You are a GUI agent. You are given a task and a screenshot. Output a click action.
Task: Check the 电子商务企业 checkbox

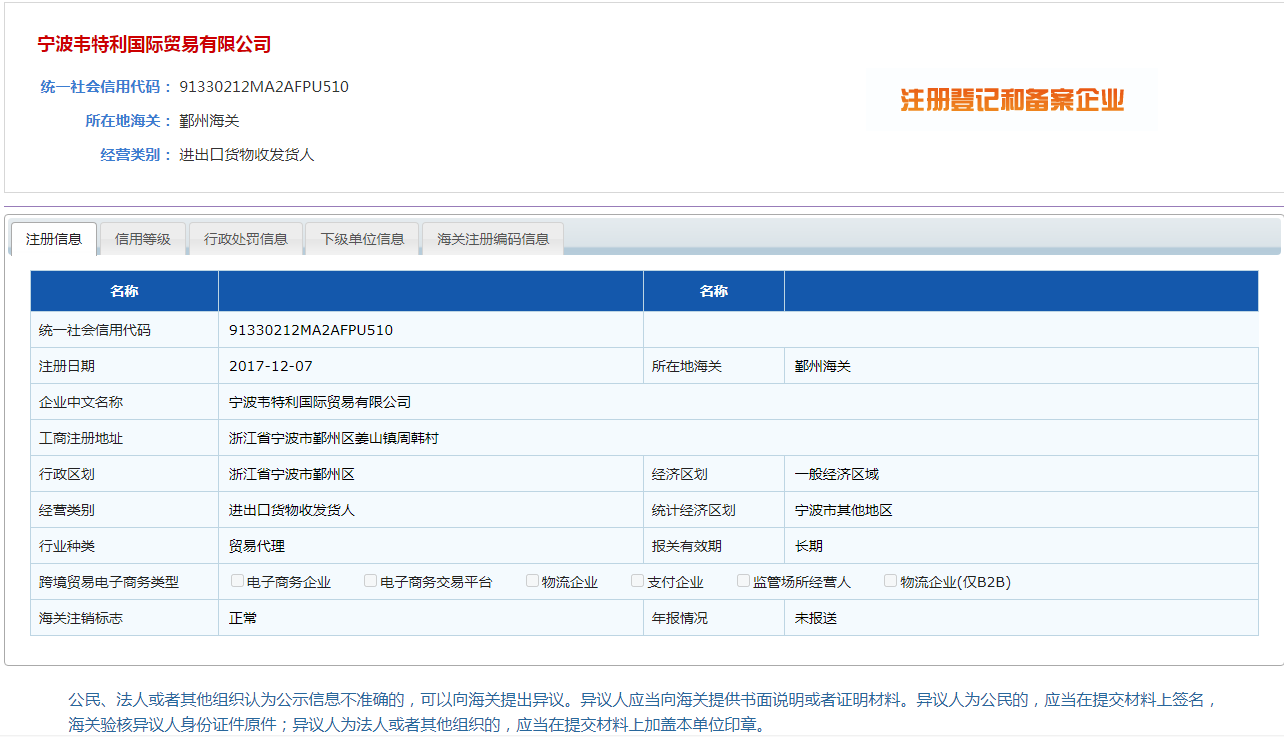pos(237,580)
